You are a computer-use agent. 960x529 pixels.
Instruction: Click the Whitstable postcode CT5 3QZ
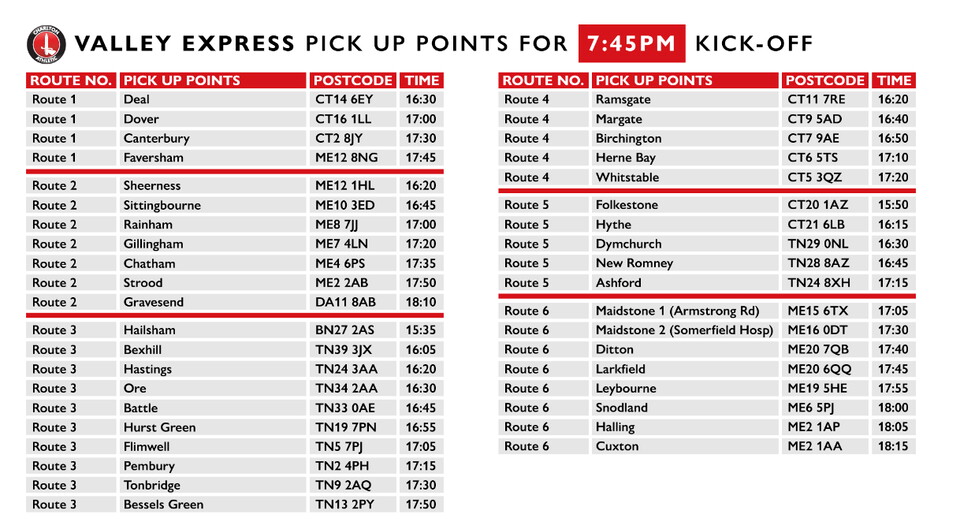(x=815, y=177)
